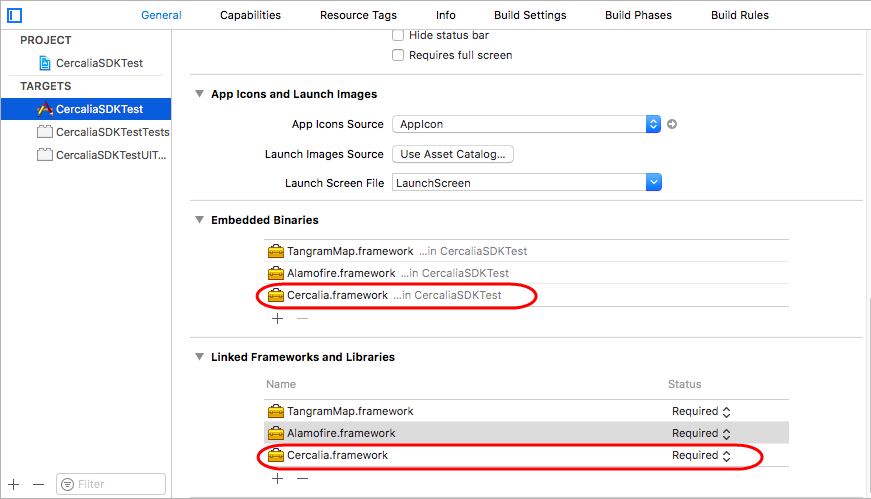Toggle the project navigator sidebar icon
The image size is (871, 499).
coord(14,16)
